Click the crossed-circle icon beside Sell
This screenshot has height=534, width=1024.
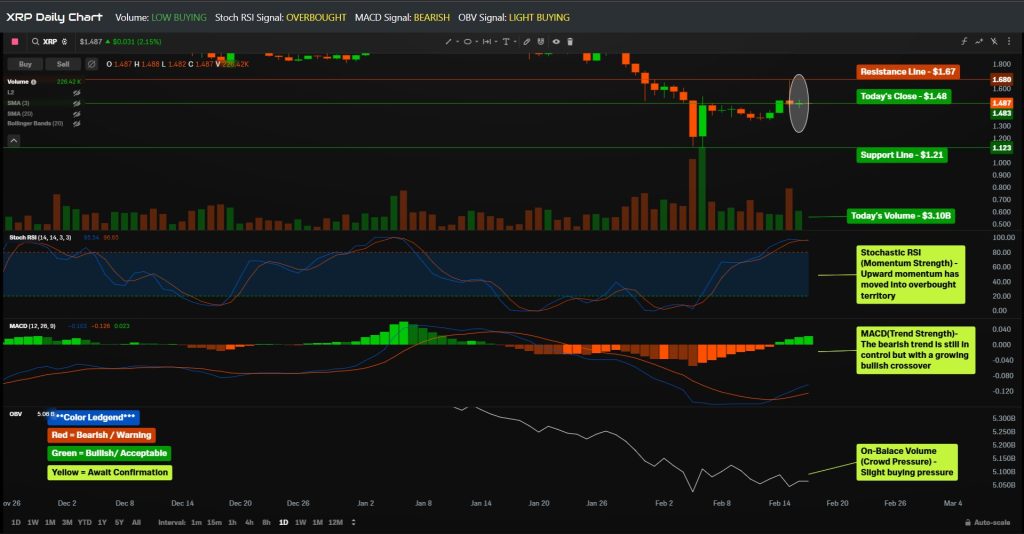pyautogui.click(x=92, y=64)
